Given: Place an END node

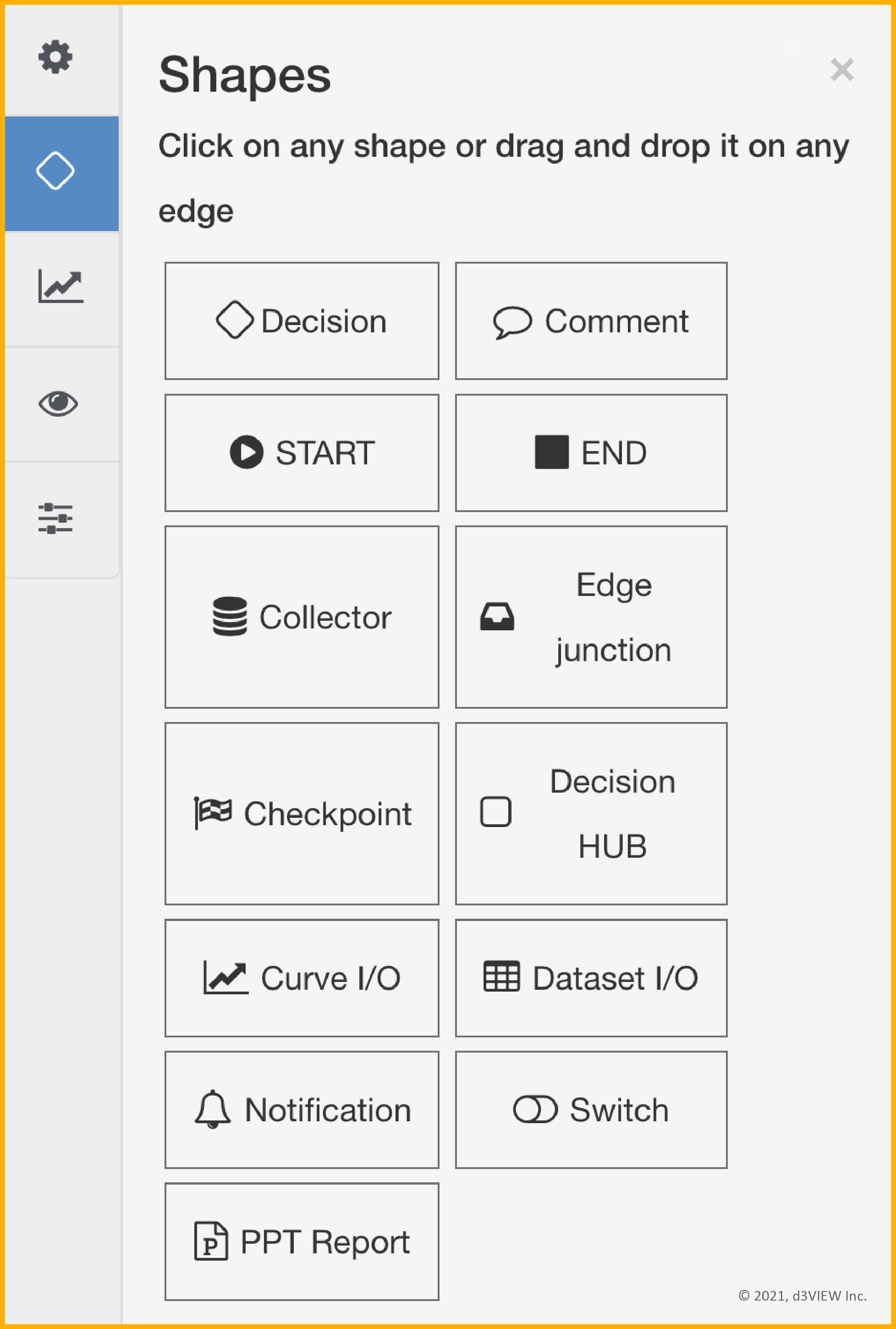Looking at the screenshot, I should pyautogui.click(x=591, y=453).
